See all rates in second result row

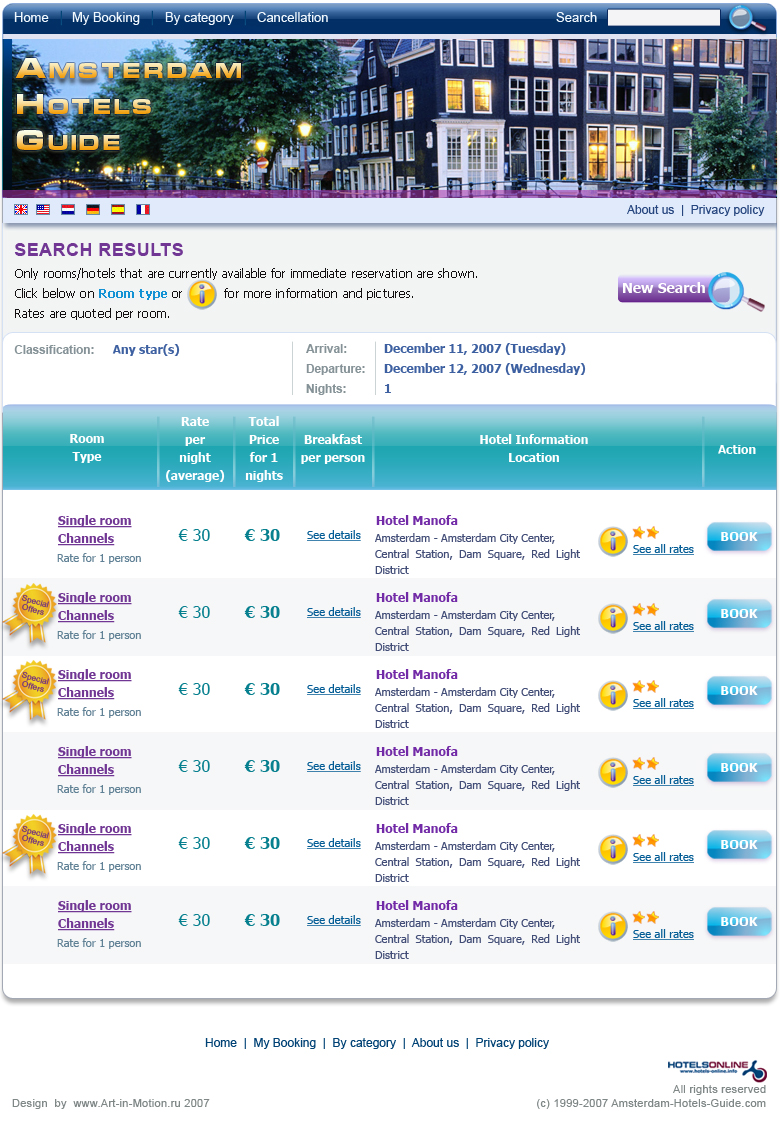point(663,626)
